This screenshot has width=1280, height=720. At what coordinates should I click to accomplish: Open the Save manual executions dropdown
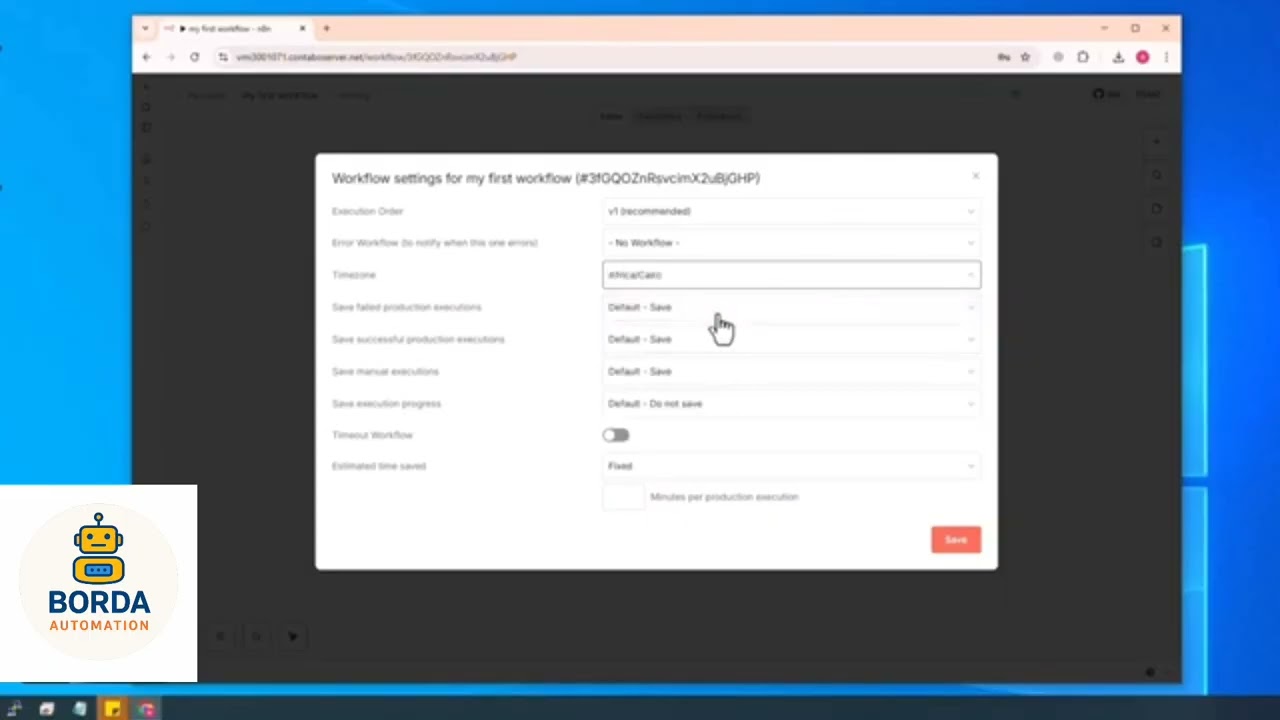coord(791,371)
